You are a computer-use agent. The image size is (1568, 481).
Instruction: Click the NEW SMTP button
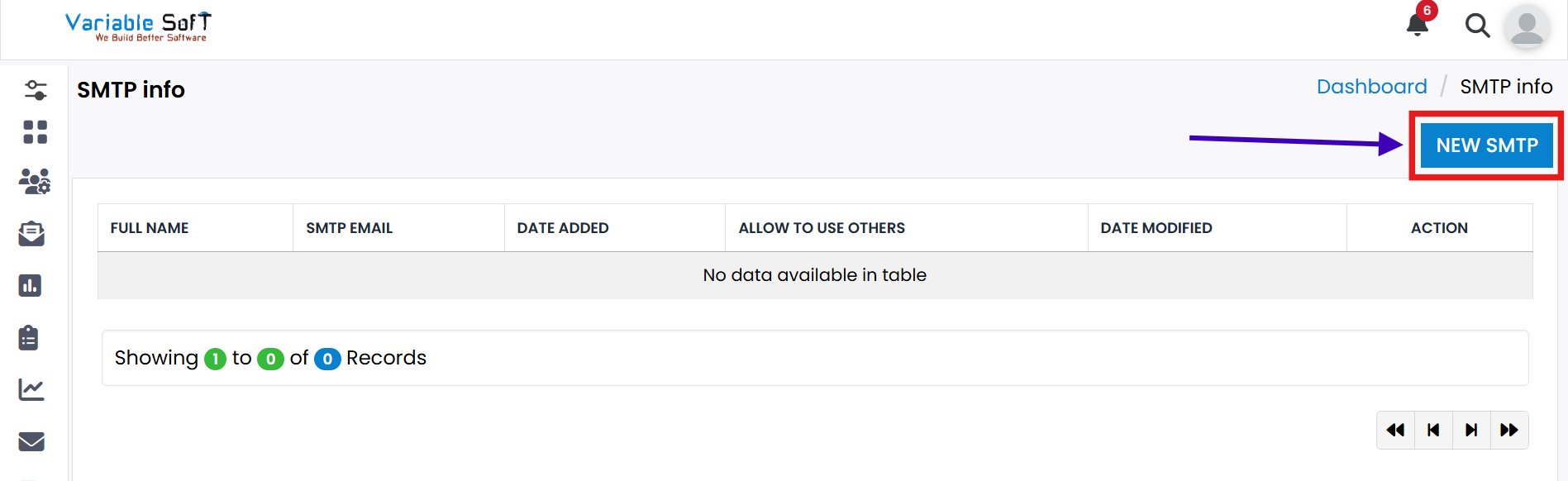pyautogui.click(x=1486, y=145)
